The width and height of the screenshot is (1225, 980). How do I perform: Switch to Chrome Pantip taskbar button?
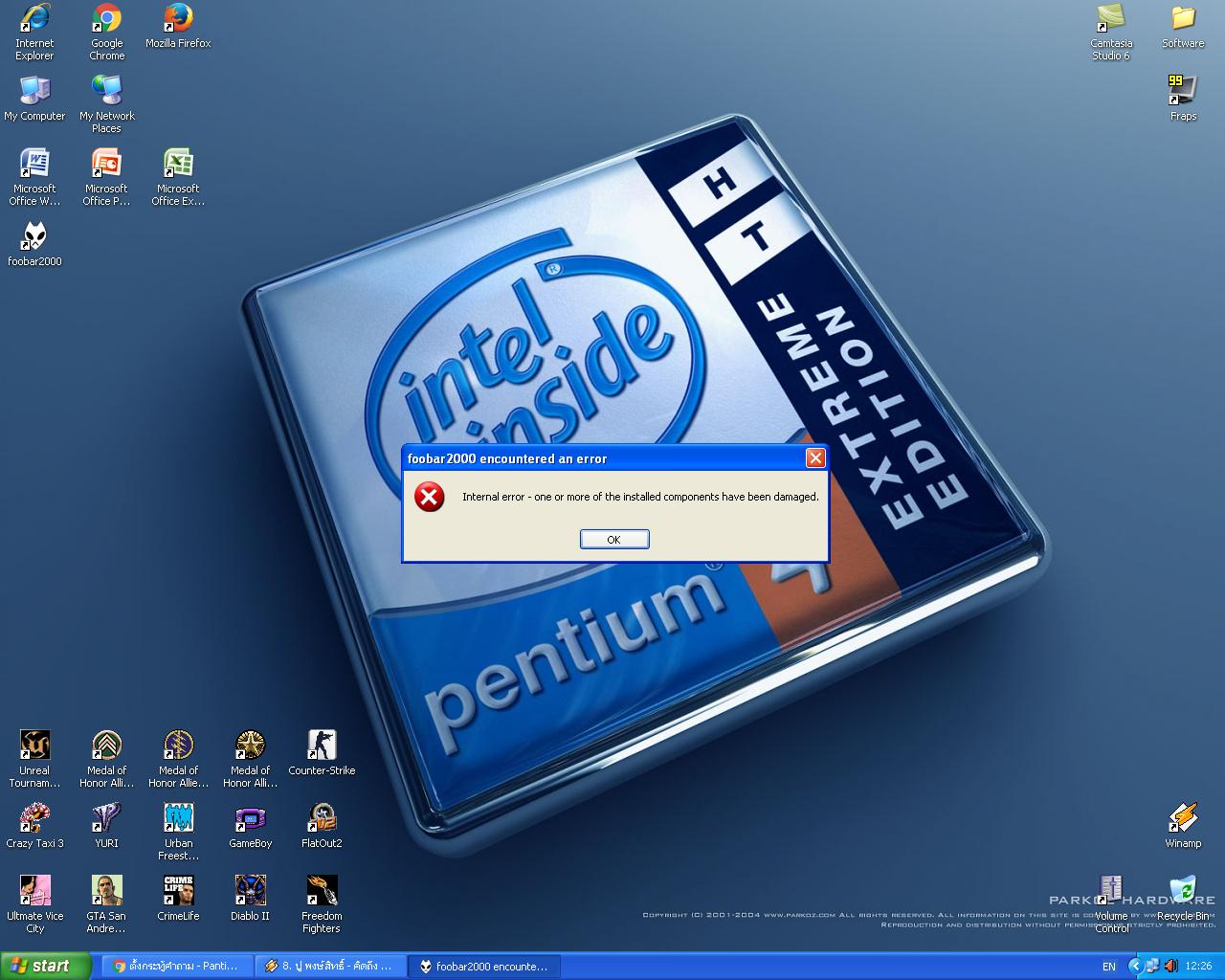click(177, 966)
